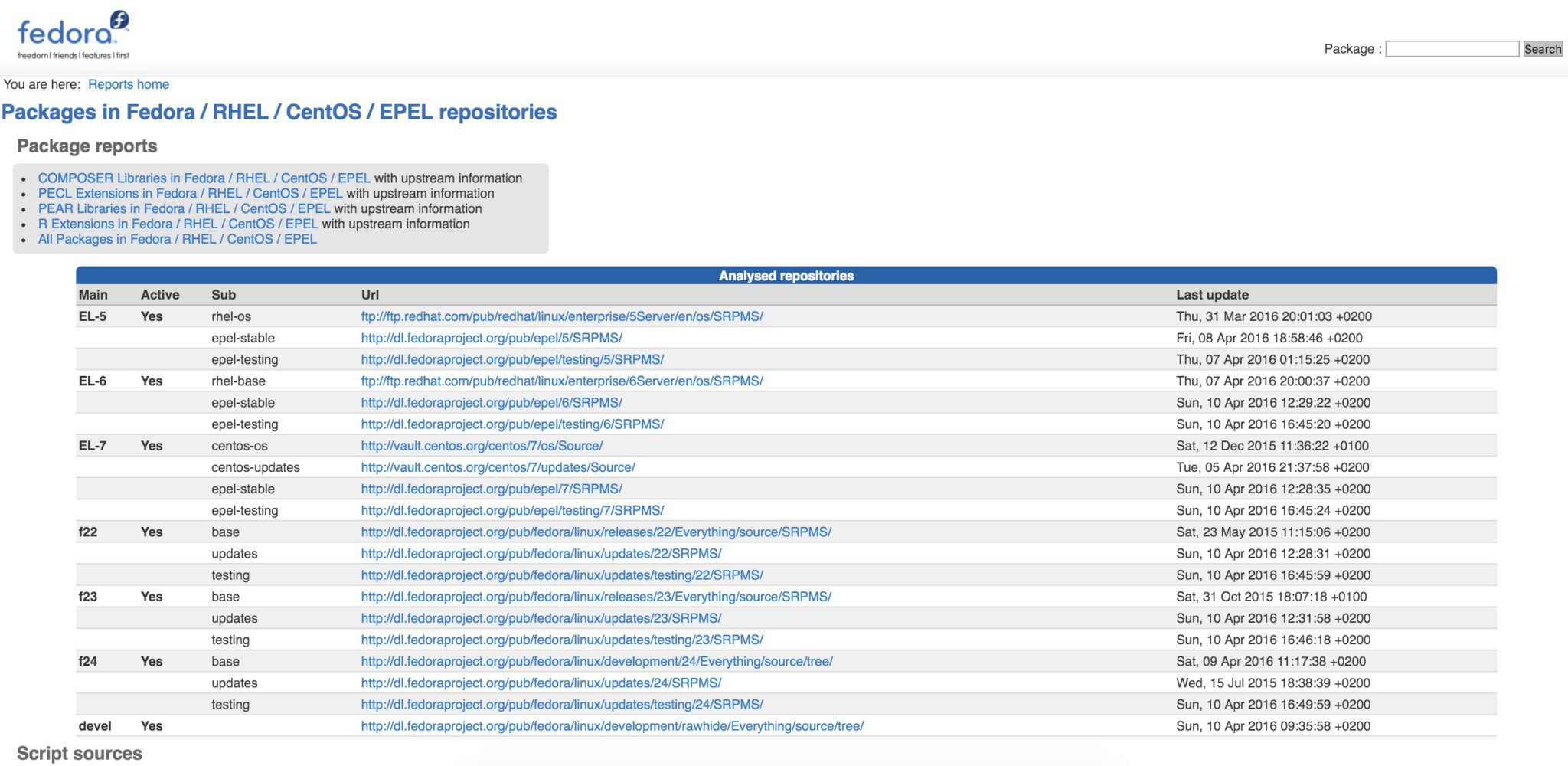Open the epel/6/SRPMS stable URL
Image resolution: width=1568 pixels, height=766 pixels.
coord(492,402)
